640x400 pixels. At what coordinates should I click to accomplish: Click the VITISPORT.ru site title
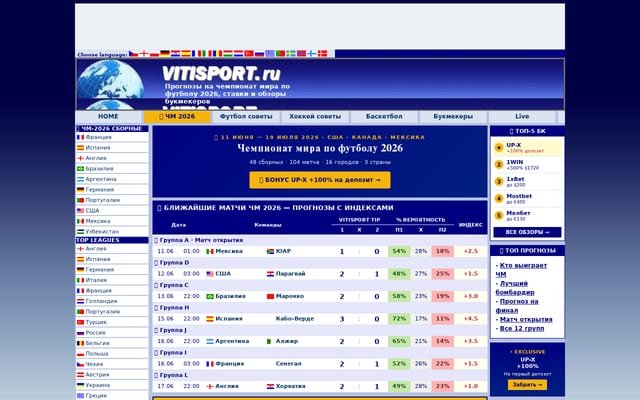pos(222,74)
